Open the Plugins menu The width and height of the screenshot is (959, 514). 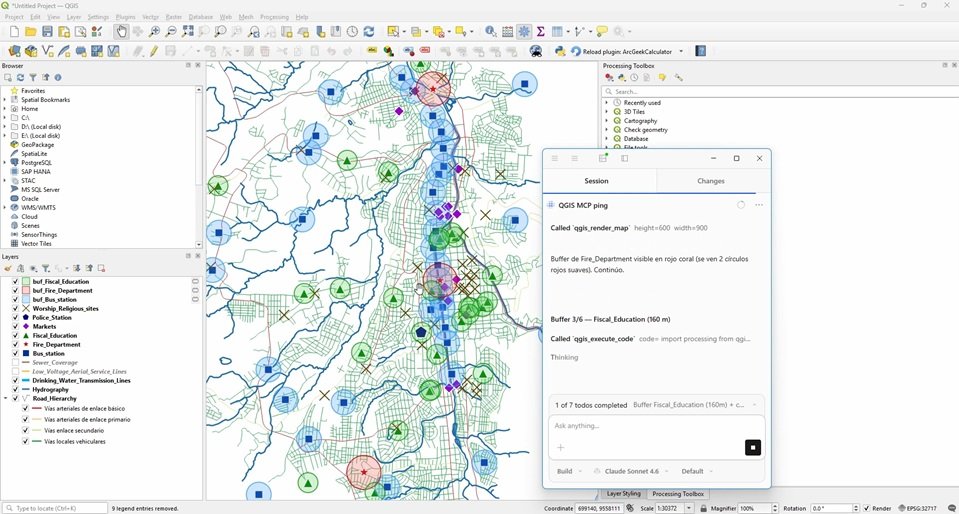point(125,17)
